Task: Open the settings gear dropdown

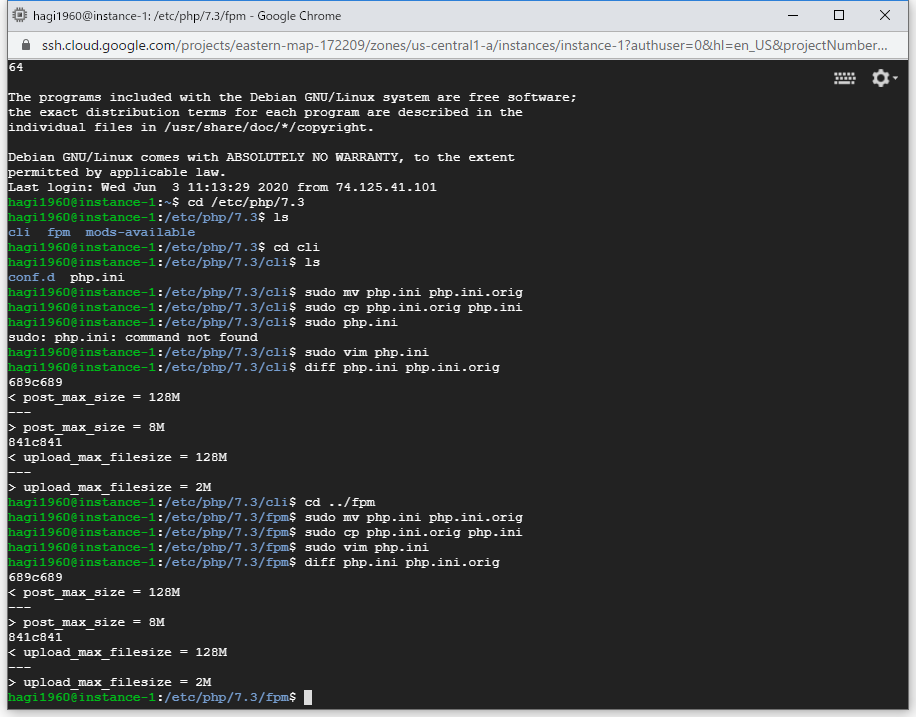Action: coord(884,78)
